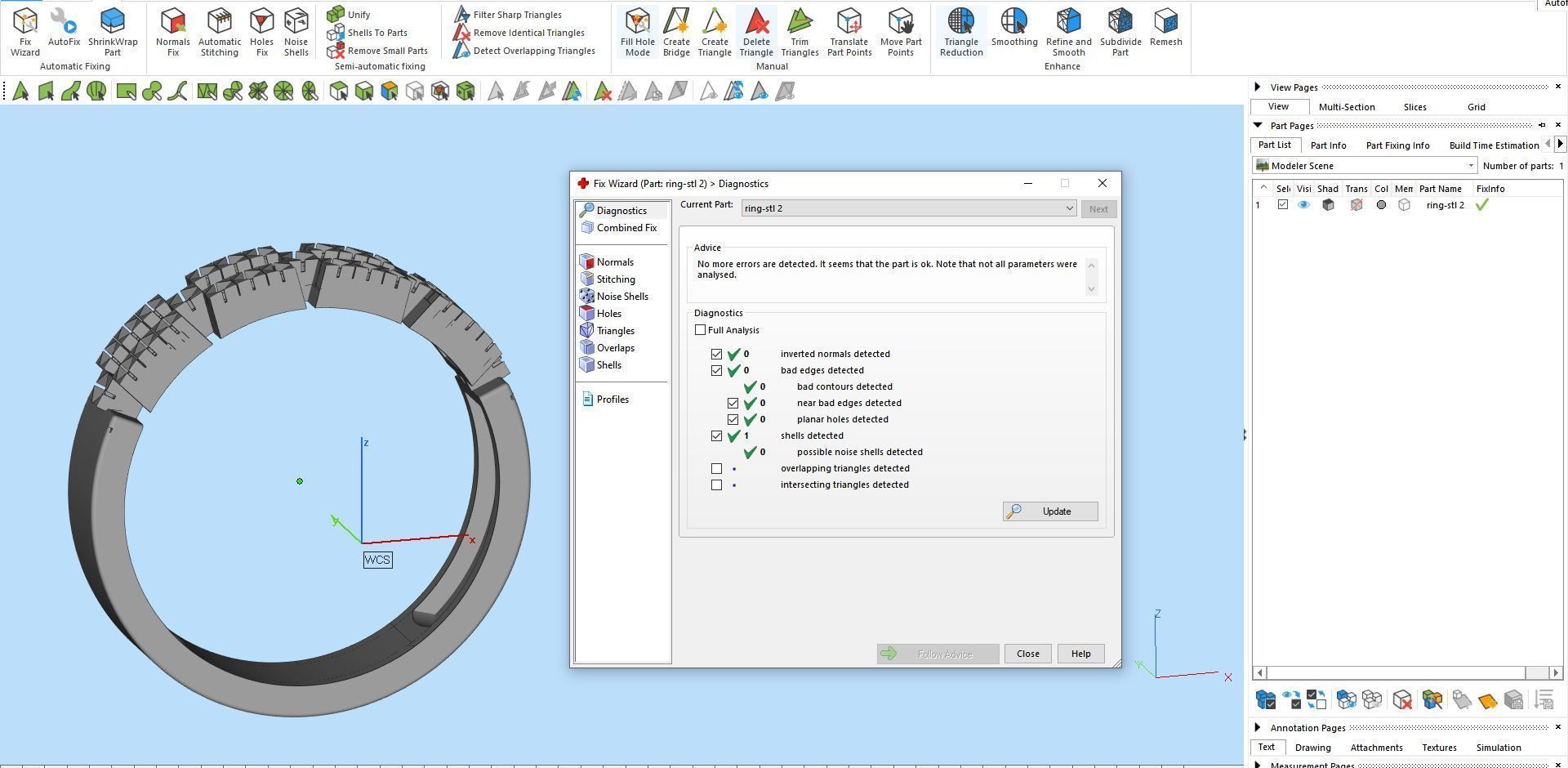Run Subdivide Part
Image resolution: width=1568 pixels, height=768 pixels.
[1120, 33]
